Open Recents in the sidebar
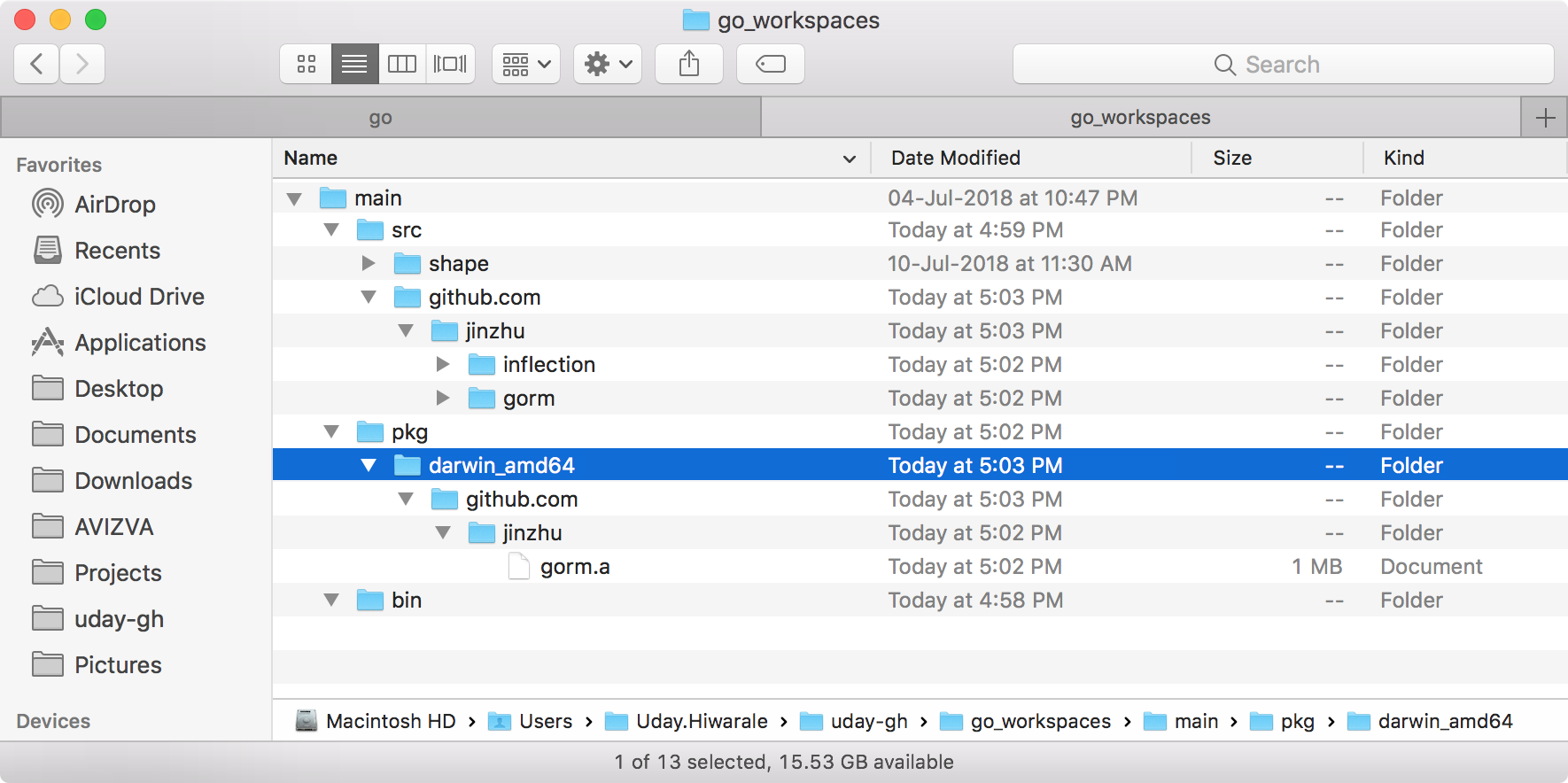The height and width of the screenshot is (783, 1568). [97, 251]
